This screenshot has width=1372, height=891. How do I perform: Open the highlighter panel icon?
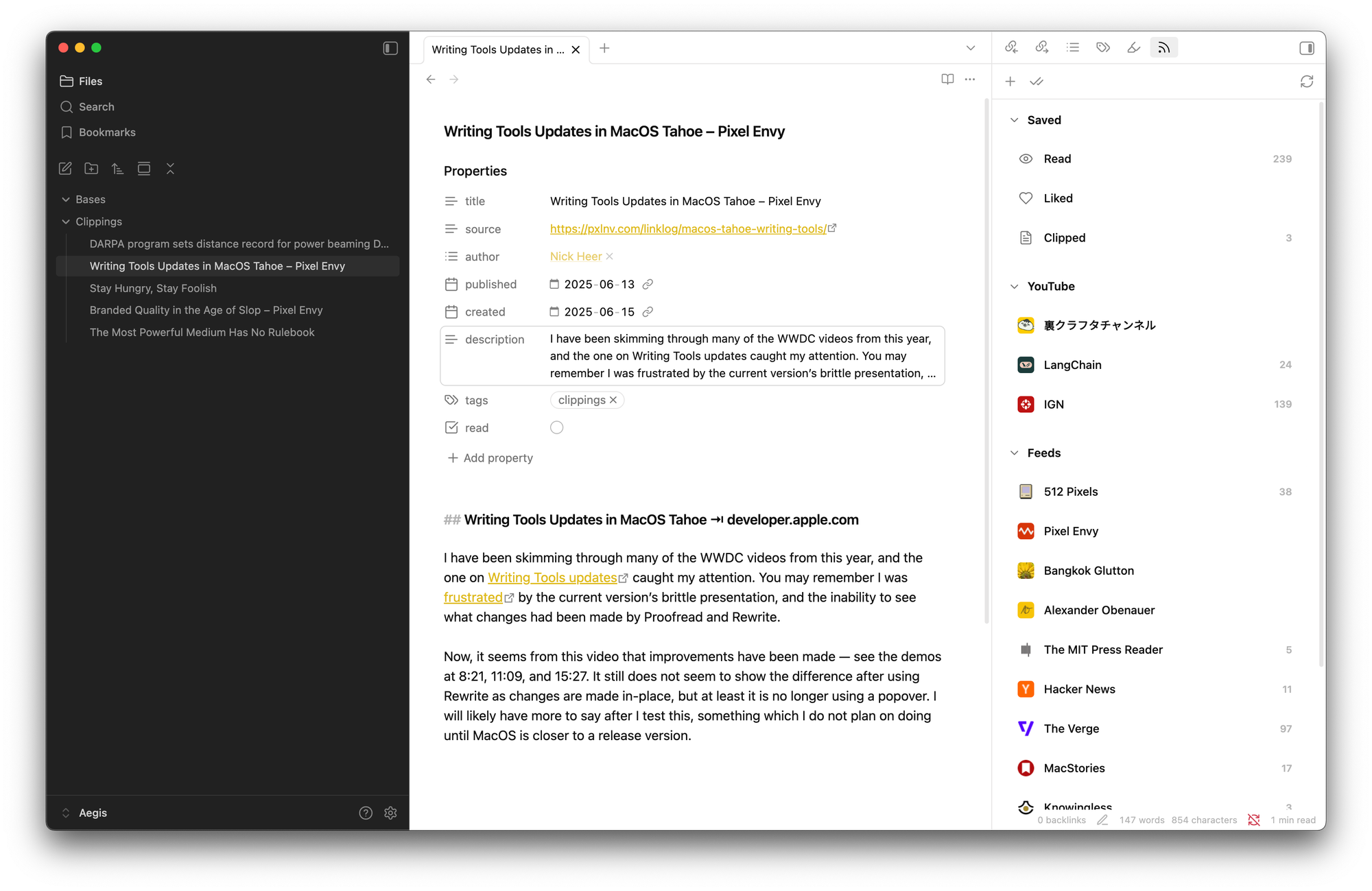point(1134,48)
